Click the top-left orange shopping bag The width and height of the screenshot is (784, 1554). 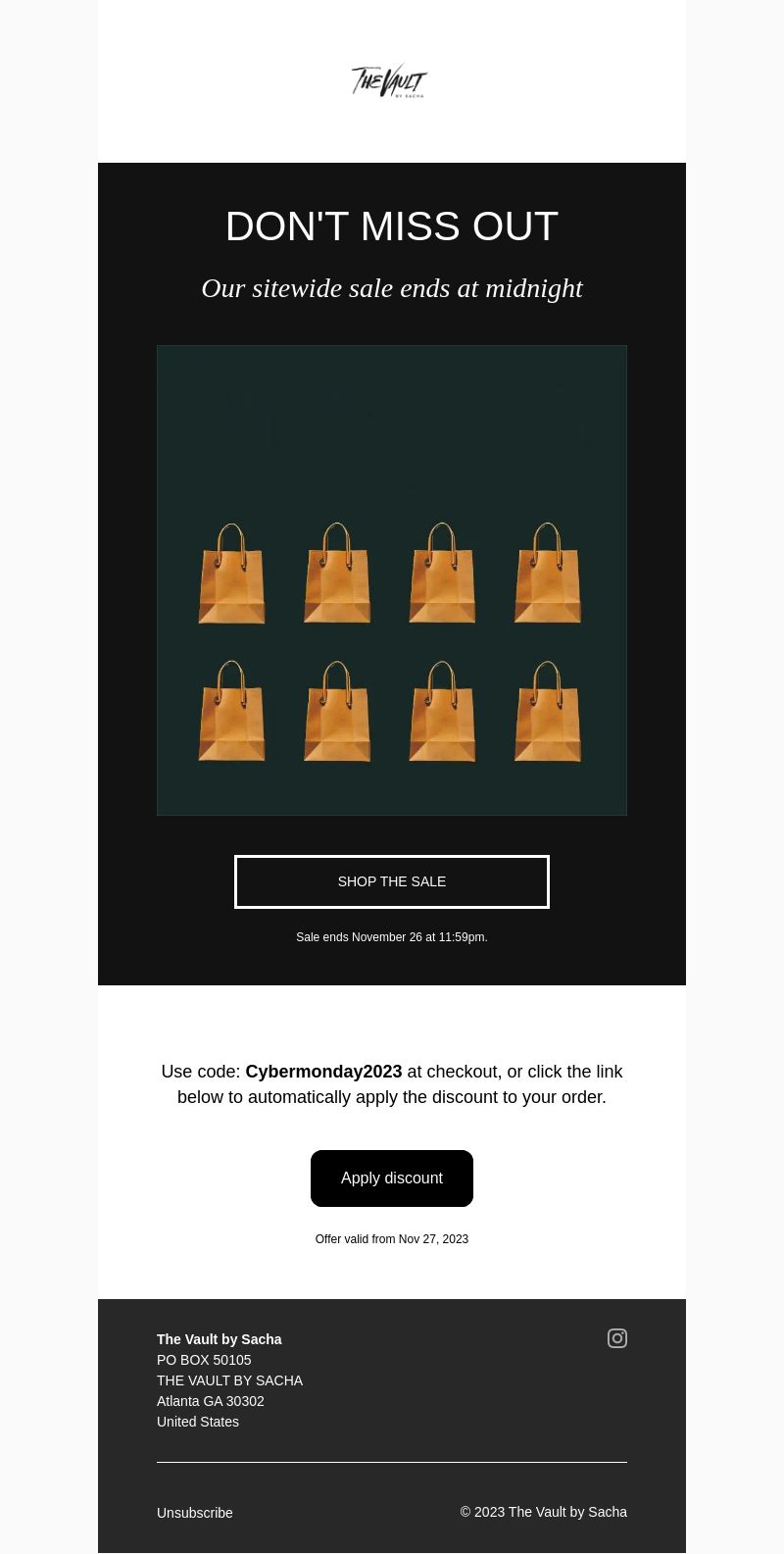[x=232, y=574]
